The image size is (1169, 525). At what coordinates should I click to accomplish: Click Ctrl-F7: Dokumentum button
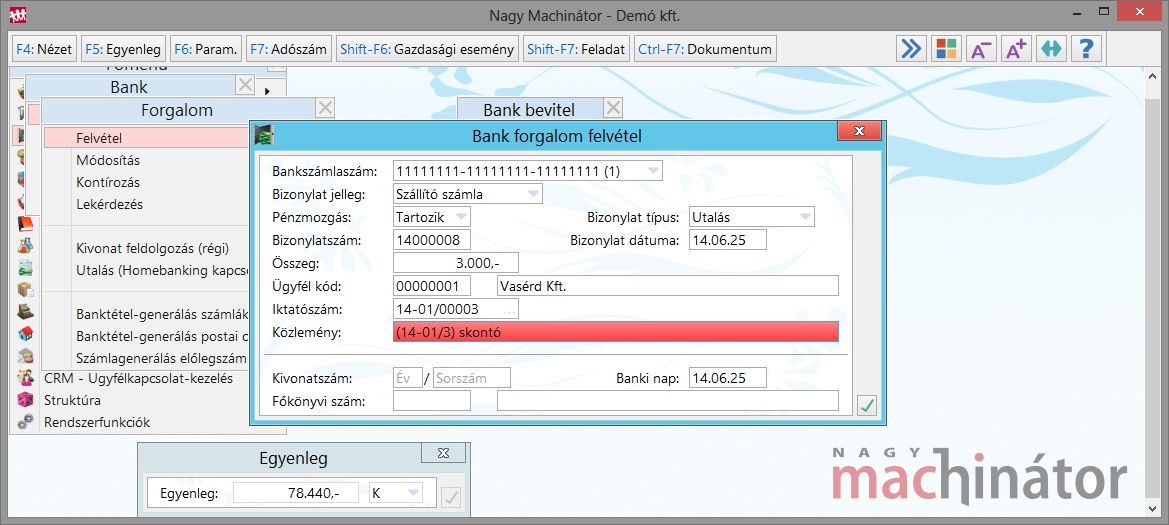(705, 50)
